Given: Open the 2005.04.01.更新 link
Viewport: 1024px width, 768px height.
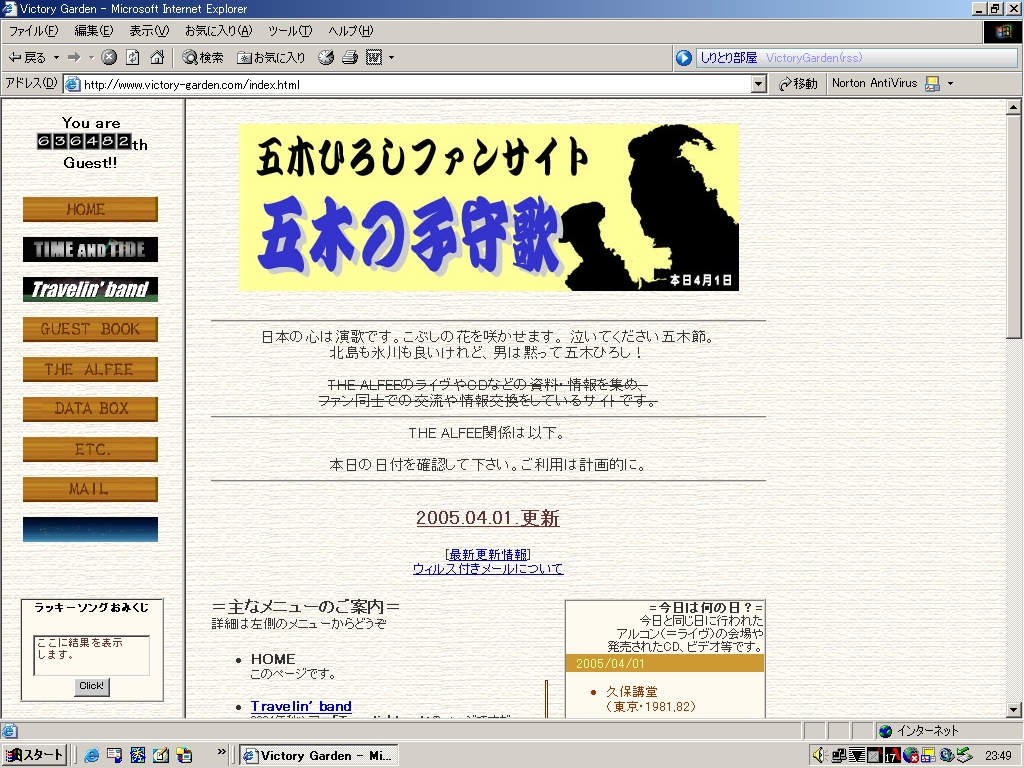Looking at the screenshot, I should coord(488,518).
